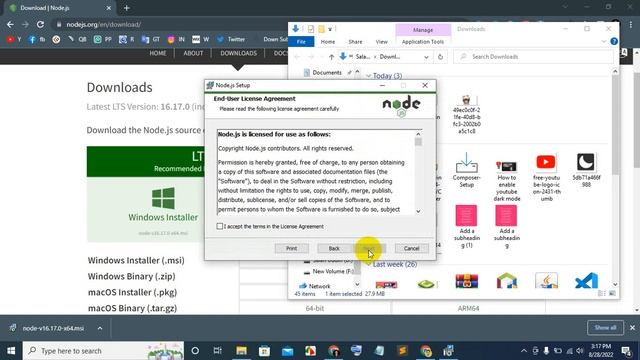This screenshot has width=640, height=360.
Task: Open the Twitter bookmark in Chrome
Action: [x=231, y=39]
